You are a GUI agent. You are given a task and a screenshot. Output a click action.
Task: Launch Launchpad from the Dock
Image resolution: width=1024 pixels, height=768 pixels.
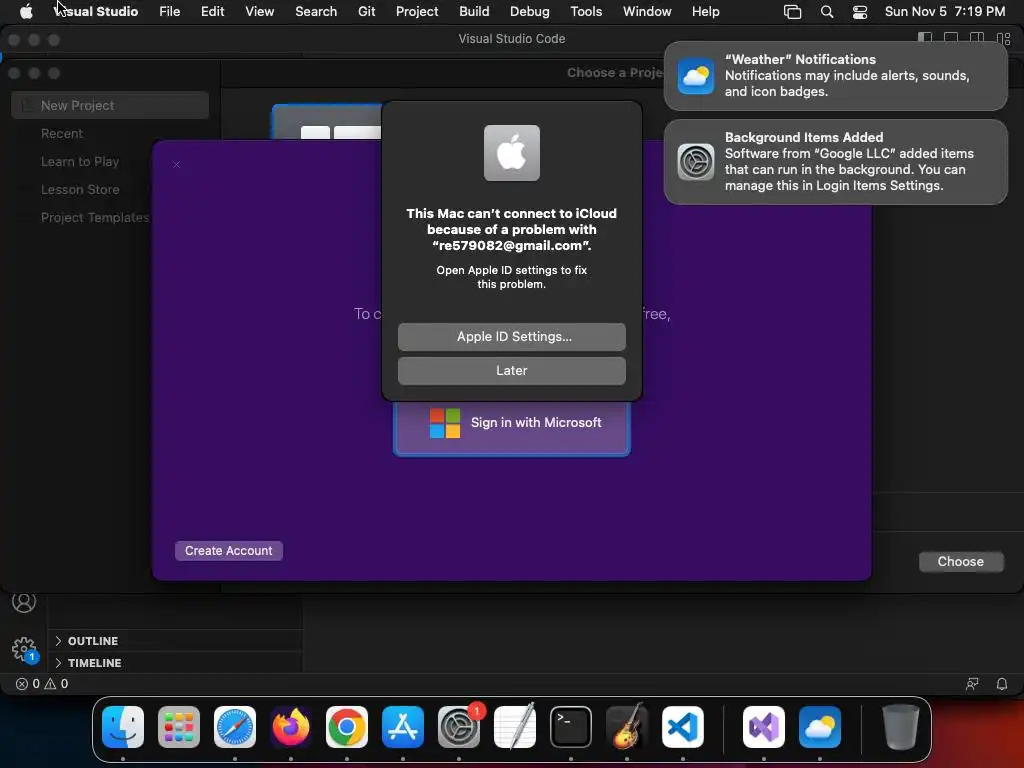pyautogui.click(x=179, y=727)
